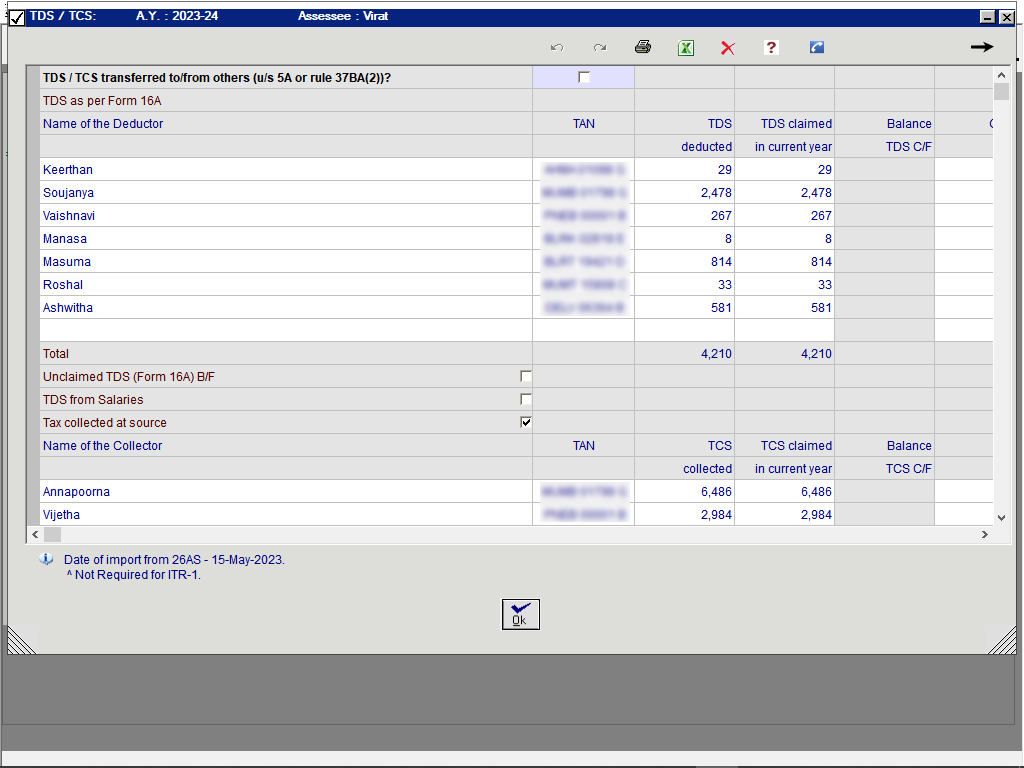Select the collector name Annapoorna
This screenshot has width=1024, height=768.
76,492
